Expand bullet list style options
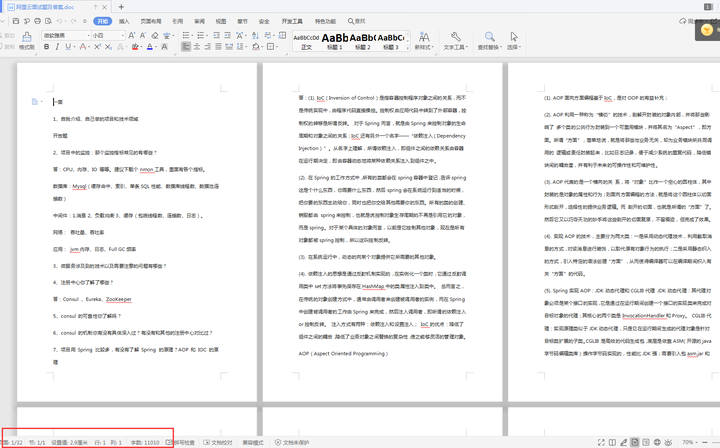720x448 pixels. pos(192,35)
